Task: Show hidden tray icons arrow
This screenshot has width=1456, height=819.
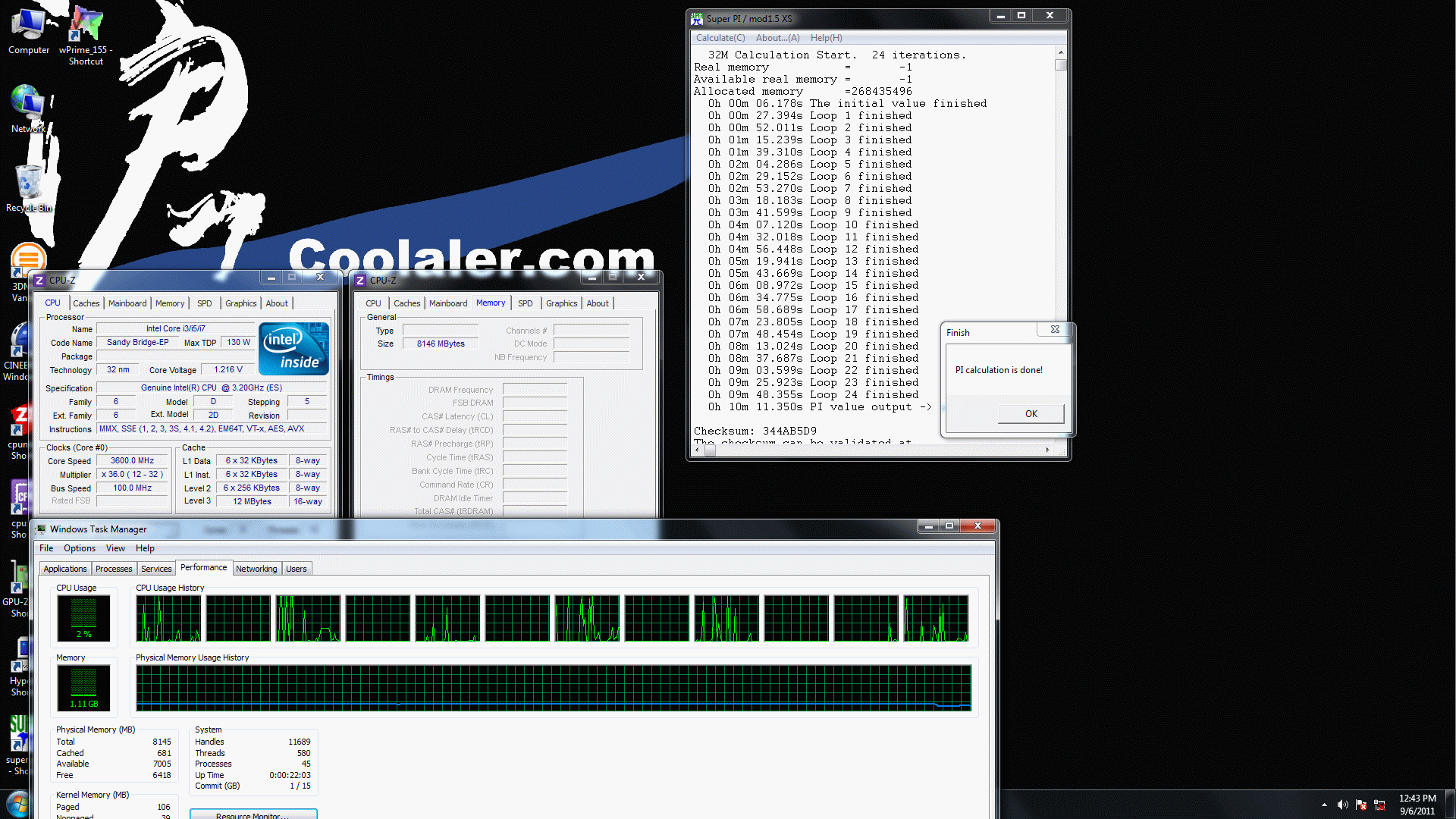Action: (1324, 805)
